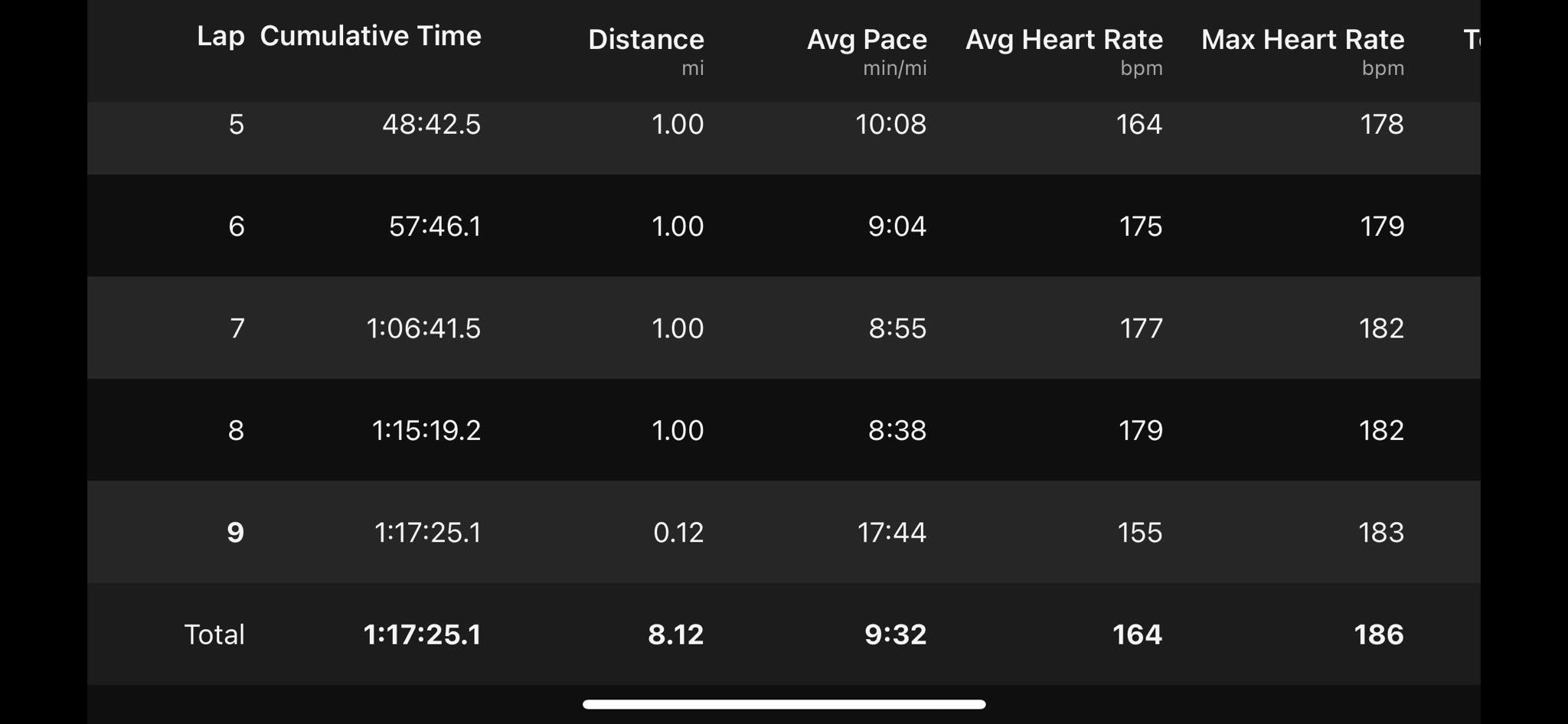Tap the Cumulative Time column header
This screenshot has height=724, width=1568.
[371, 36]
